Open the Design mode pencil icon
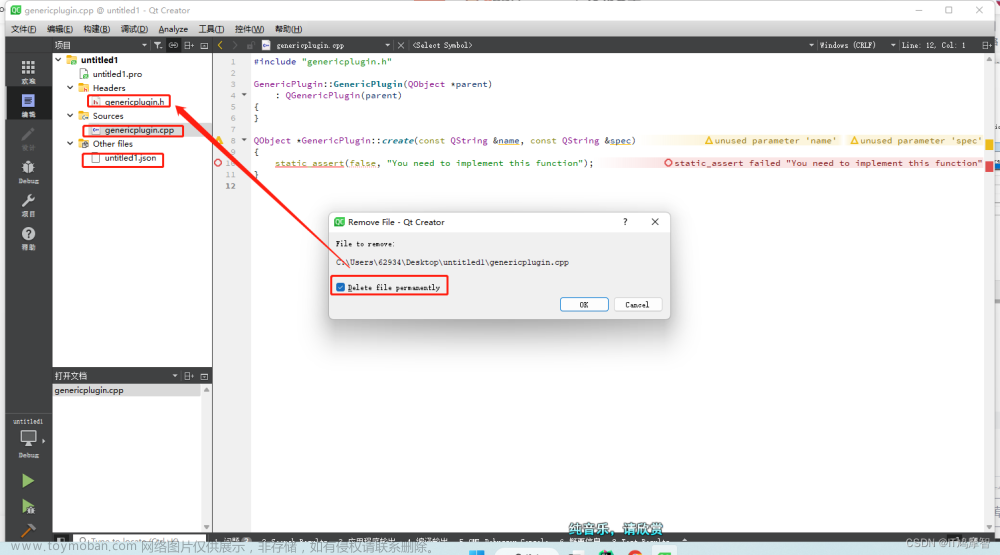This screenshot has width=1000, height=555. point(28,138)
